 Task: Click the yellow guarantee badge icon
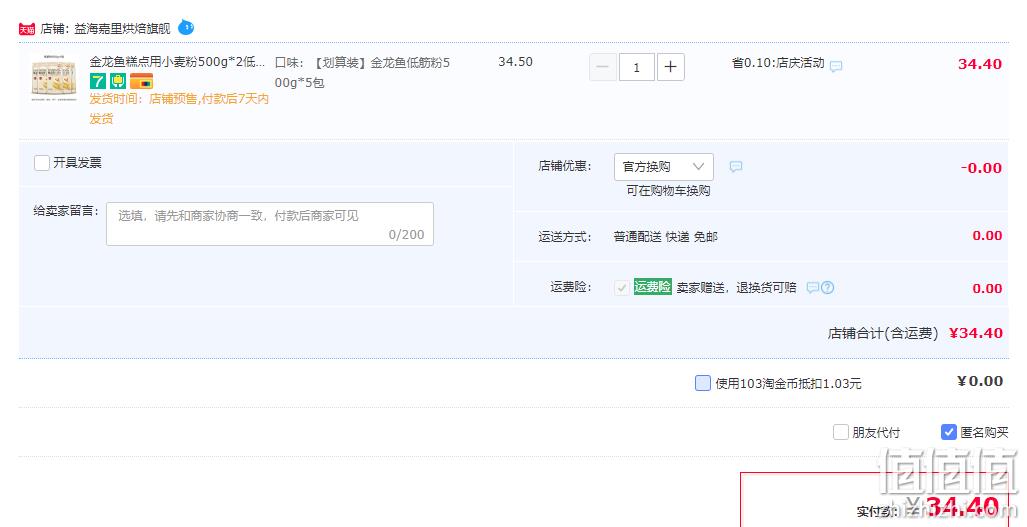[x=118, y=81]
